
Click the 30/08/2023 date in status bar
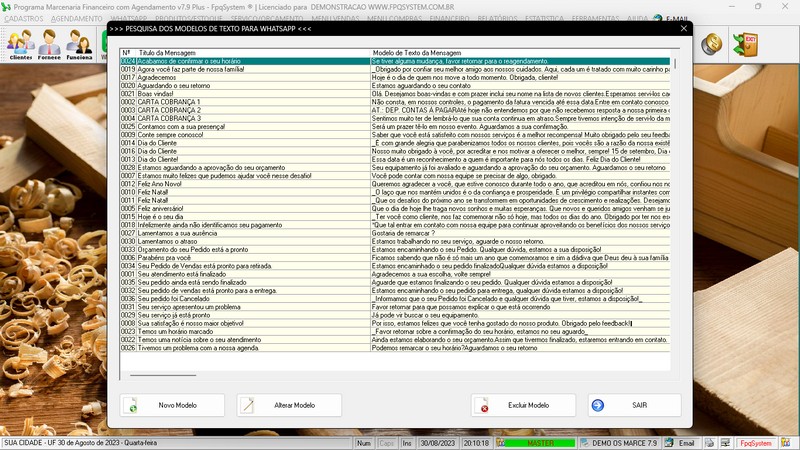coord(439,443)
